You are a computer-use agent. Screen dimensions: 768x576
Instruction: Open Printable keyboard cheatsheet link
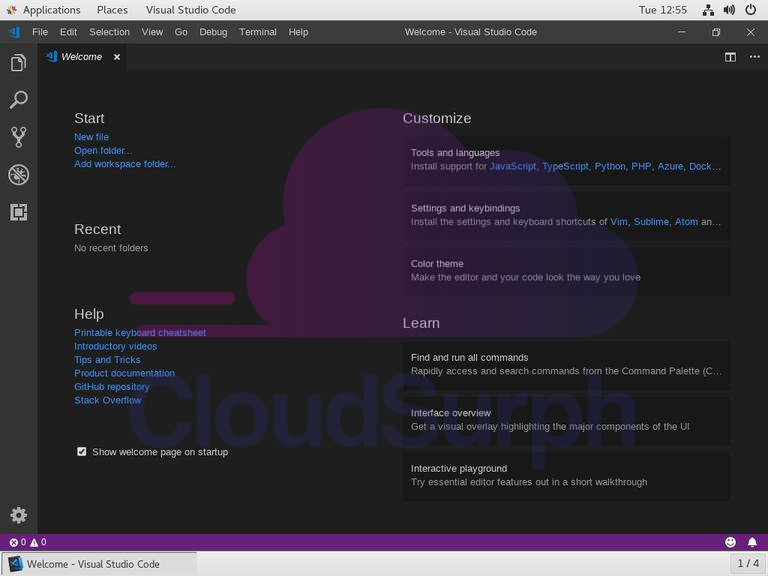click(x=140, y=333)
